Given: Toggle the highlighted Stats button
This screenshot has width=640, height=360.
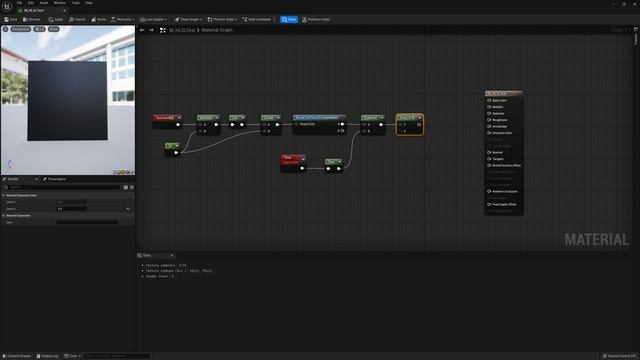Looking at the screenshot, I should click(x=289, y=20).
